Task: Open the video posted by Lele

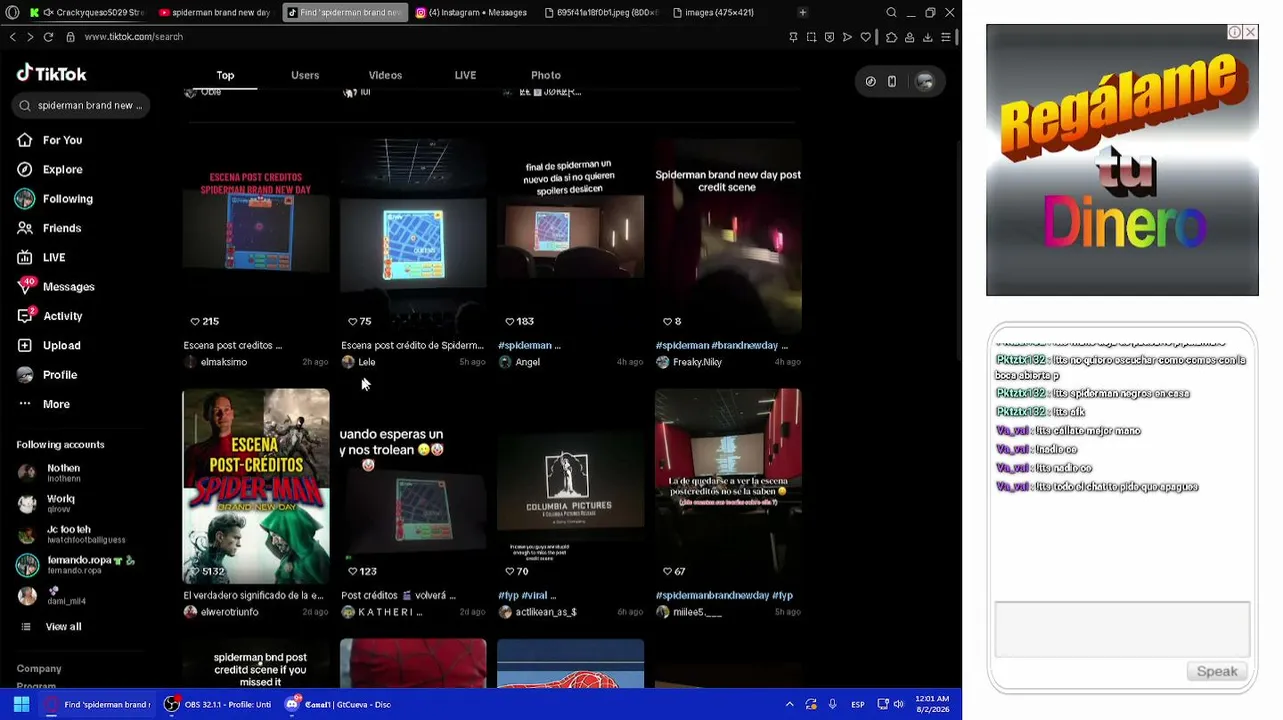Action: point(413,236)
